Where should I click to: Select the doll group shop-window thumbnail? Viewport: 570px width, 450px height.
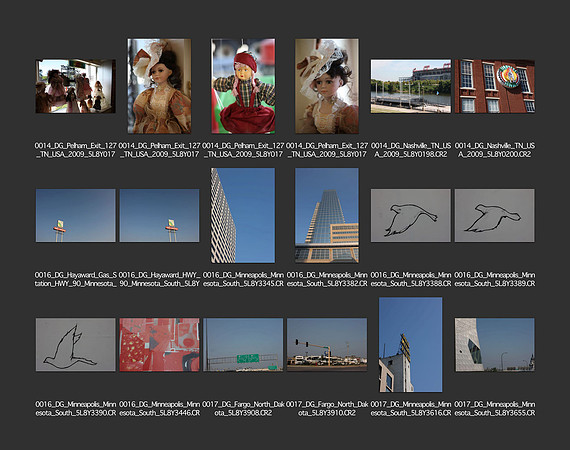76,87
